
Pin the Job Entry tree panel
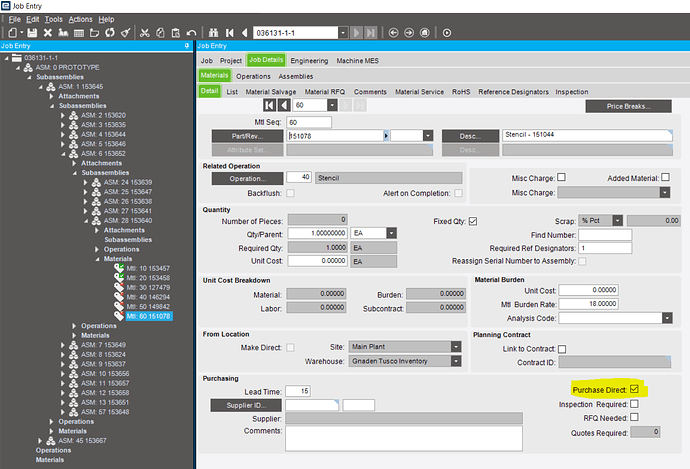tap(187, 46)
